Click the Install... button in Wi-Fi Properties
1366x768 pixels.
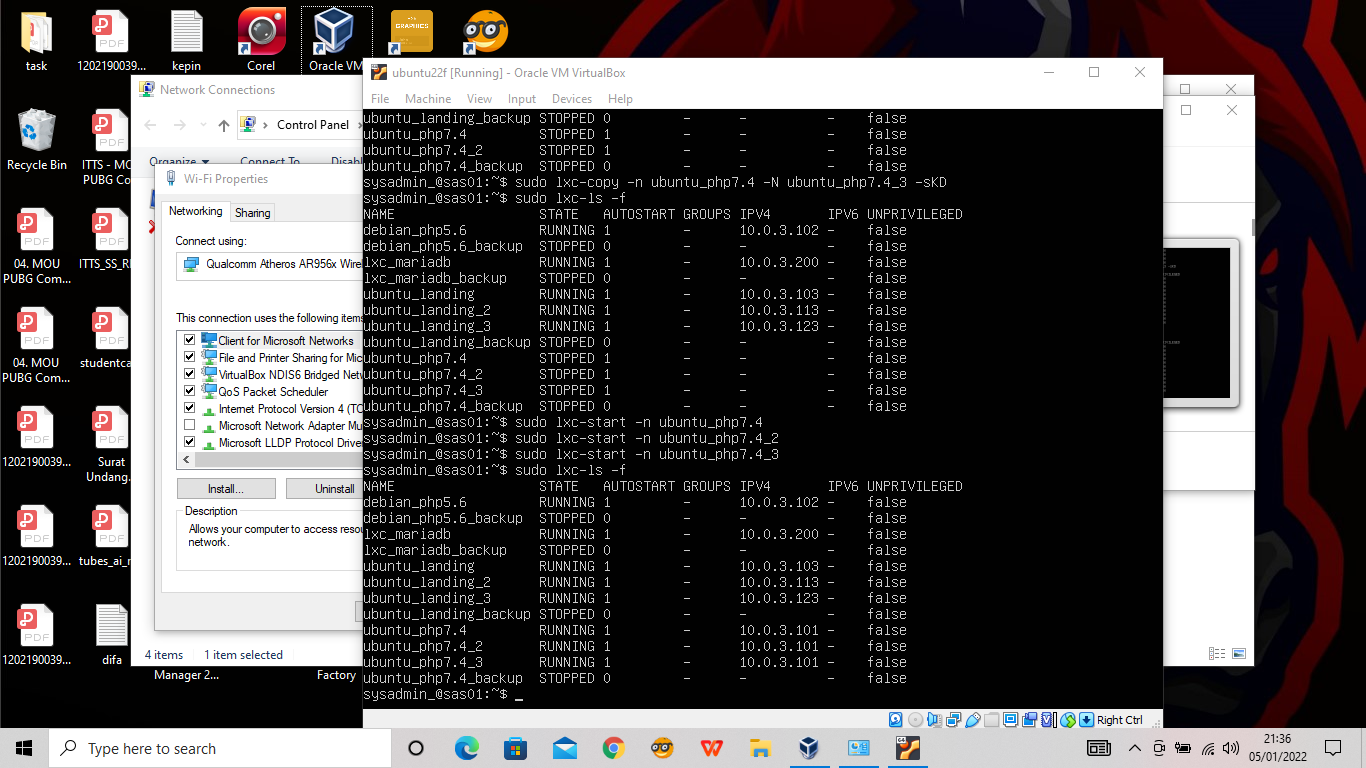tap(226, 489)
